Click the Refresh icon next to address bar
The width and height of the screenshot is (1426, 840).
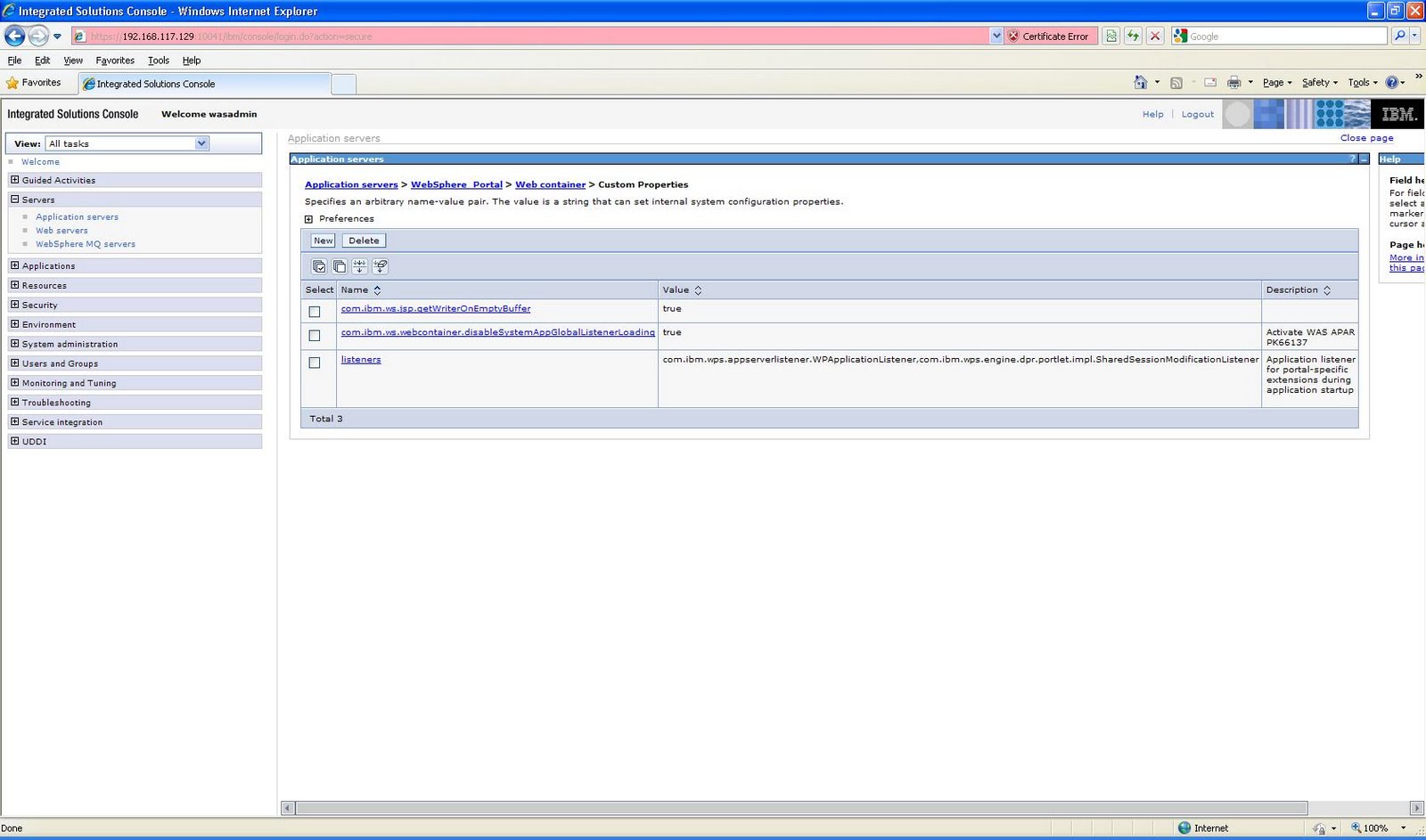[x=1132, y=36]
